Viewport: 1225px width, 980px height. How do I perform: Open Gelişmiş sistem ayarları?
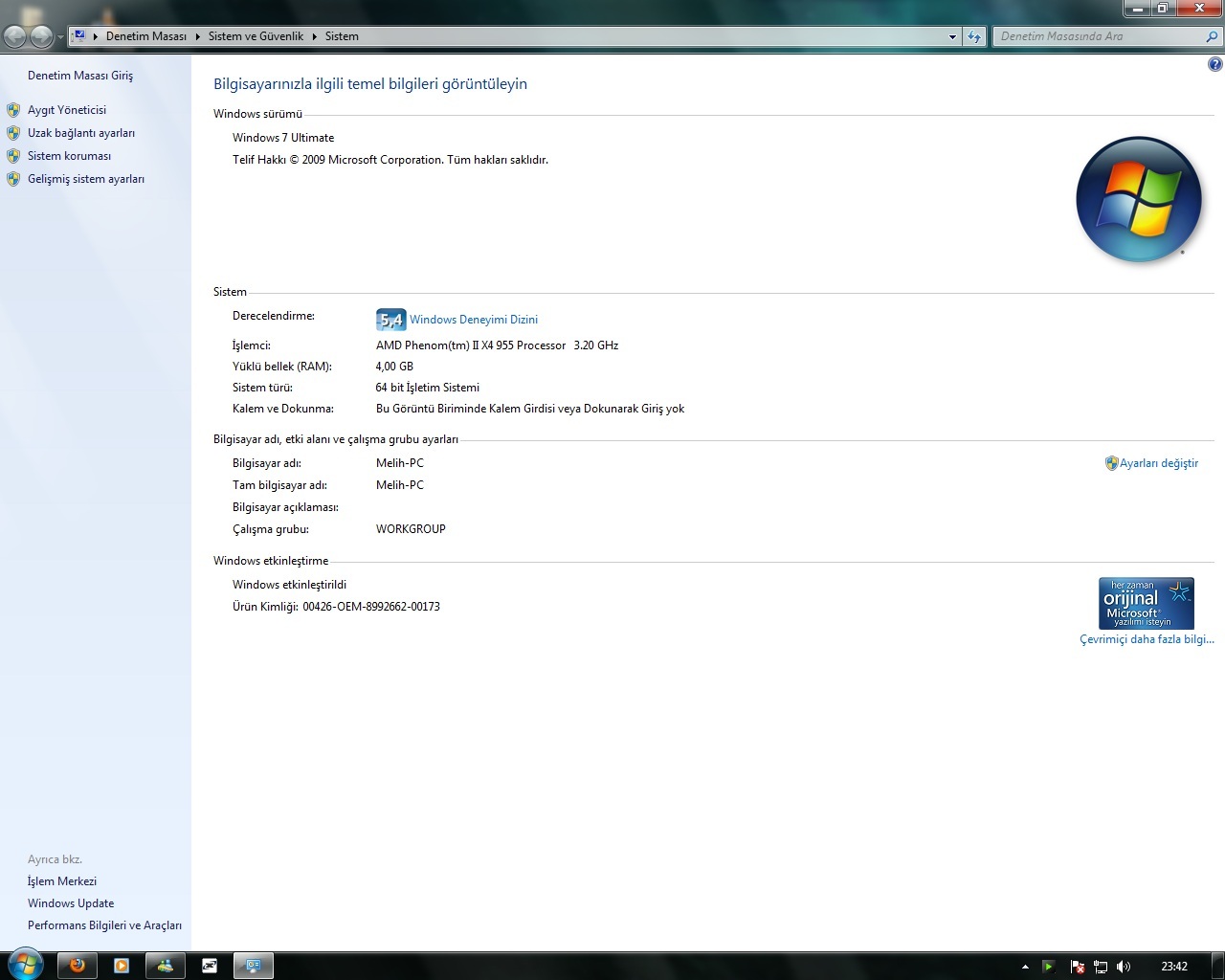pos(86,179)
